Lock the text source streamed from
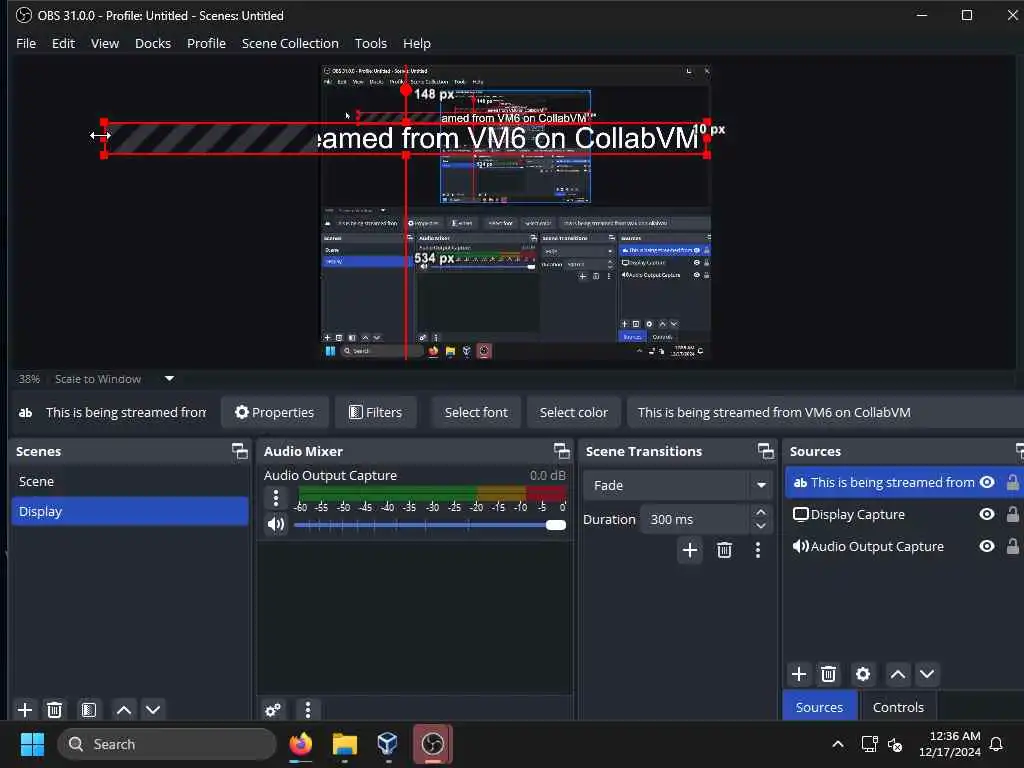This screenshot has height=768, width=1024. [1012, 482]
